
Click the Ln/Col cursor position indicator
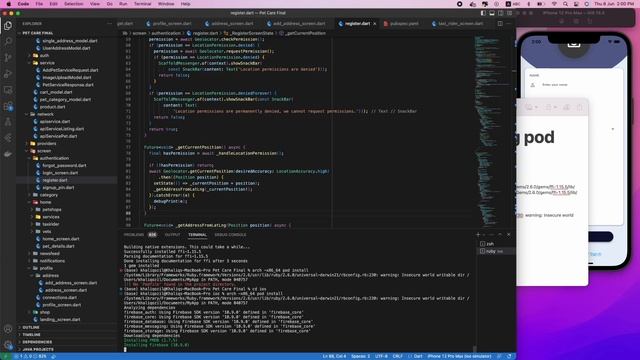tap(334, 356)
